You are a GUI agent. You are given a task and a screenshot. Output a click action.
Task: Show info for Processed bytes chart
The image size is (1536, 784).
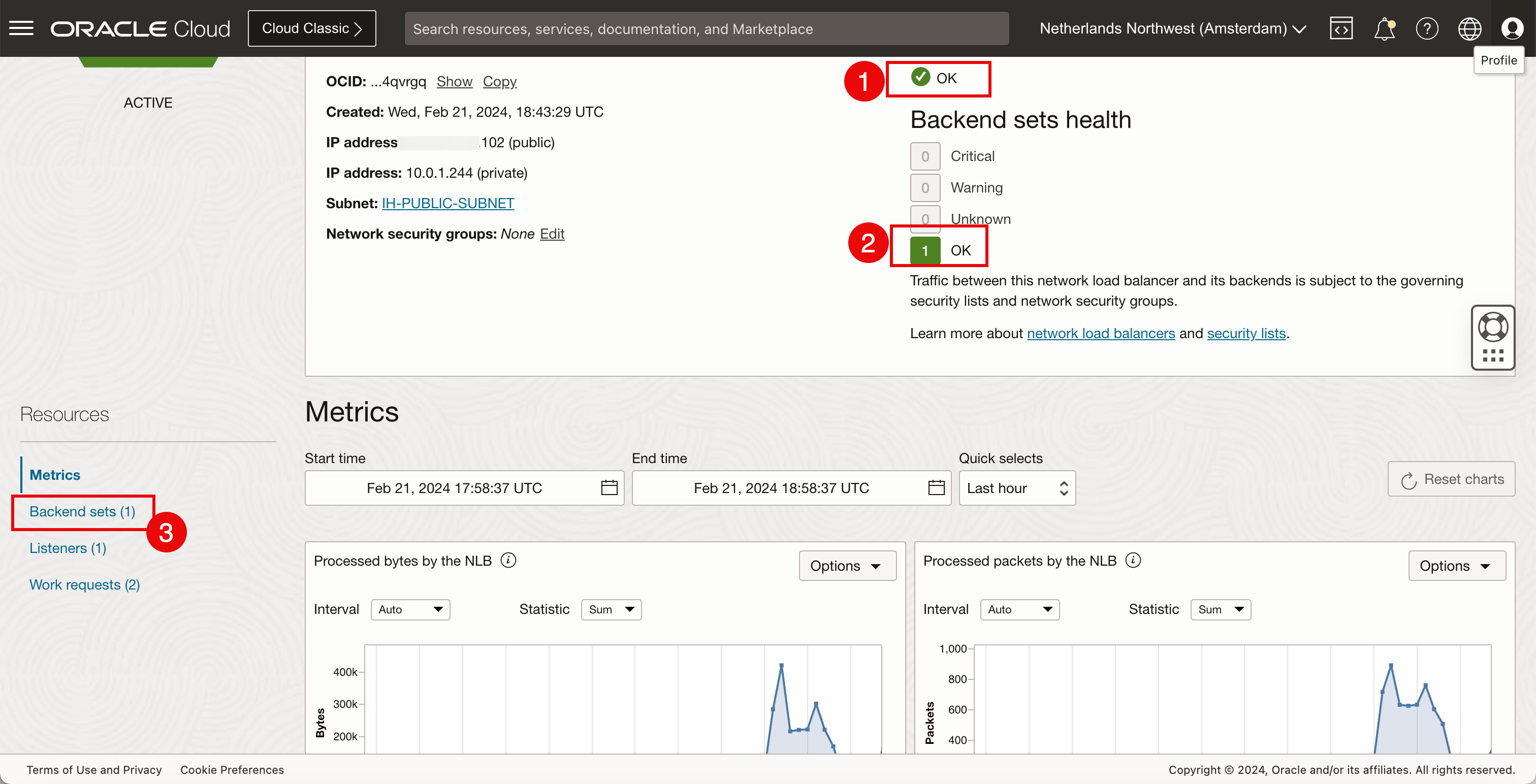coord(508,561)
